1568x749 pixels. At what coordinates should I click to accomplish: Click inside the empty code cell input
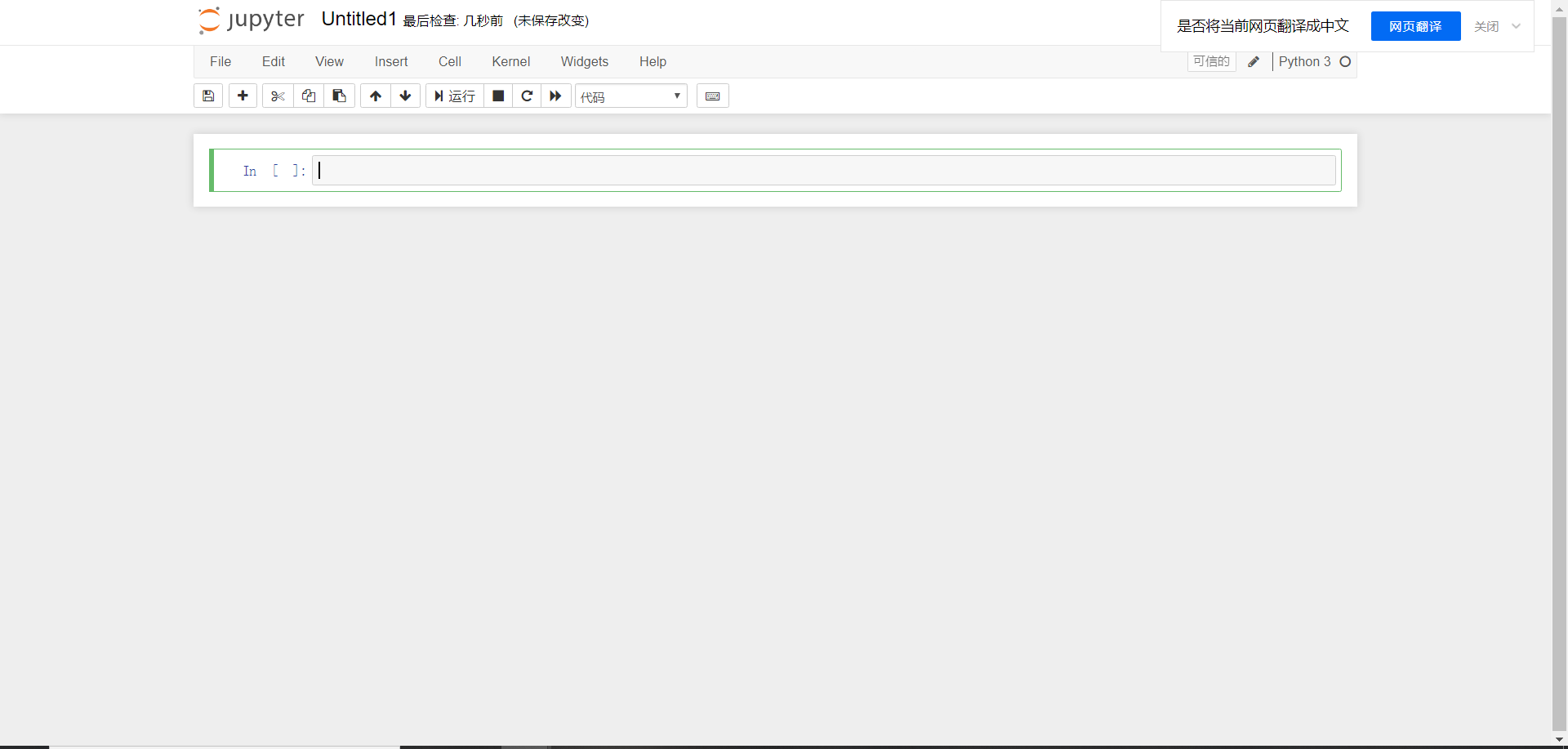(x=824, y=171)
